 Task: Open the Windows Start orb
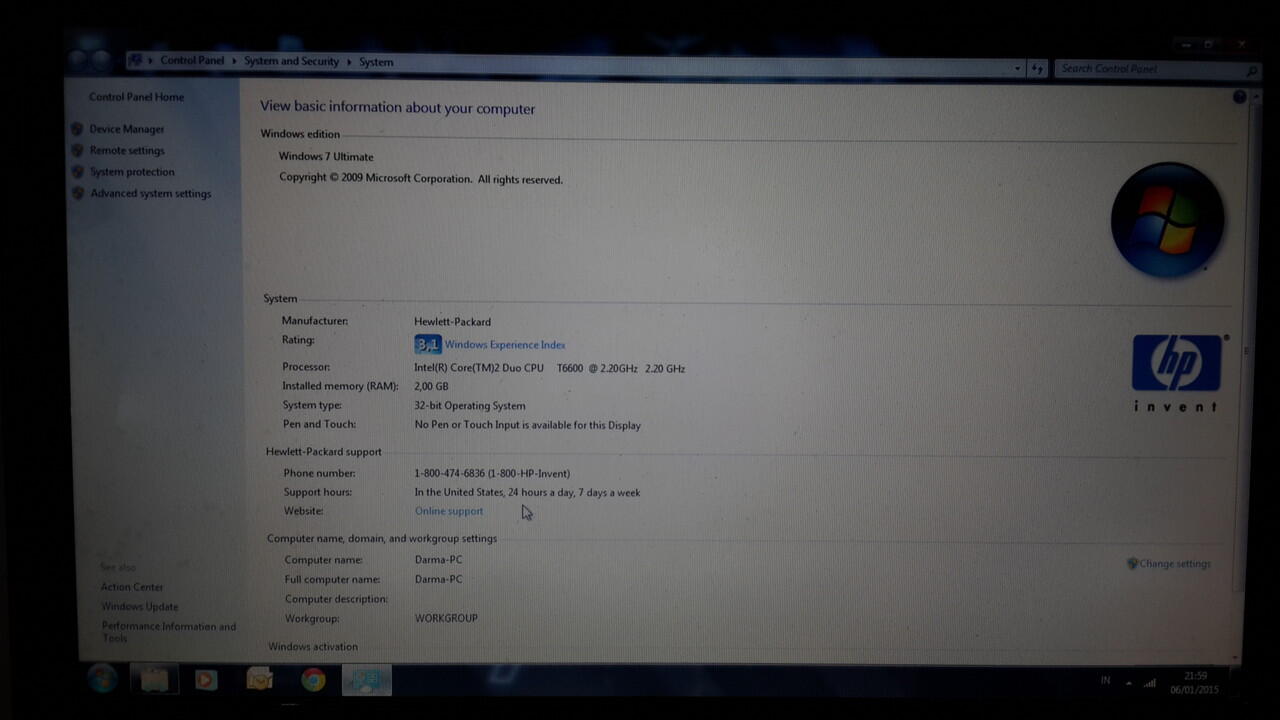click(103, 679)
